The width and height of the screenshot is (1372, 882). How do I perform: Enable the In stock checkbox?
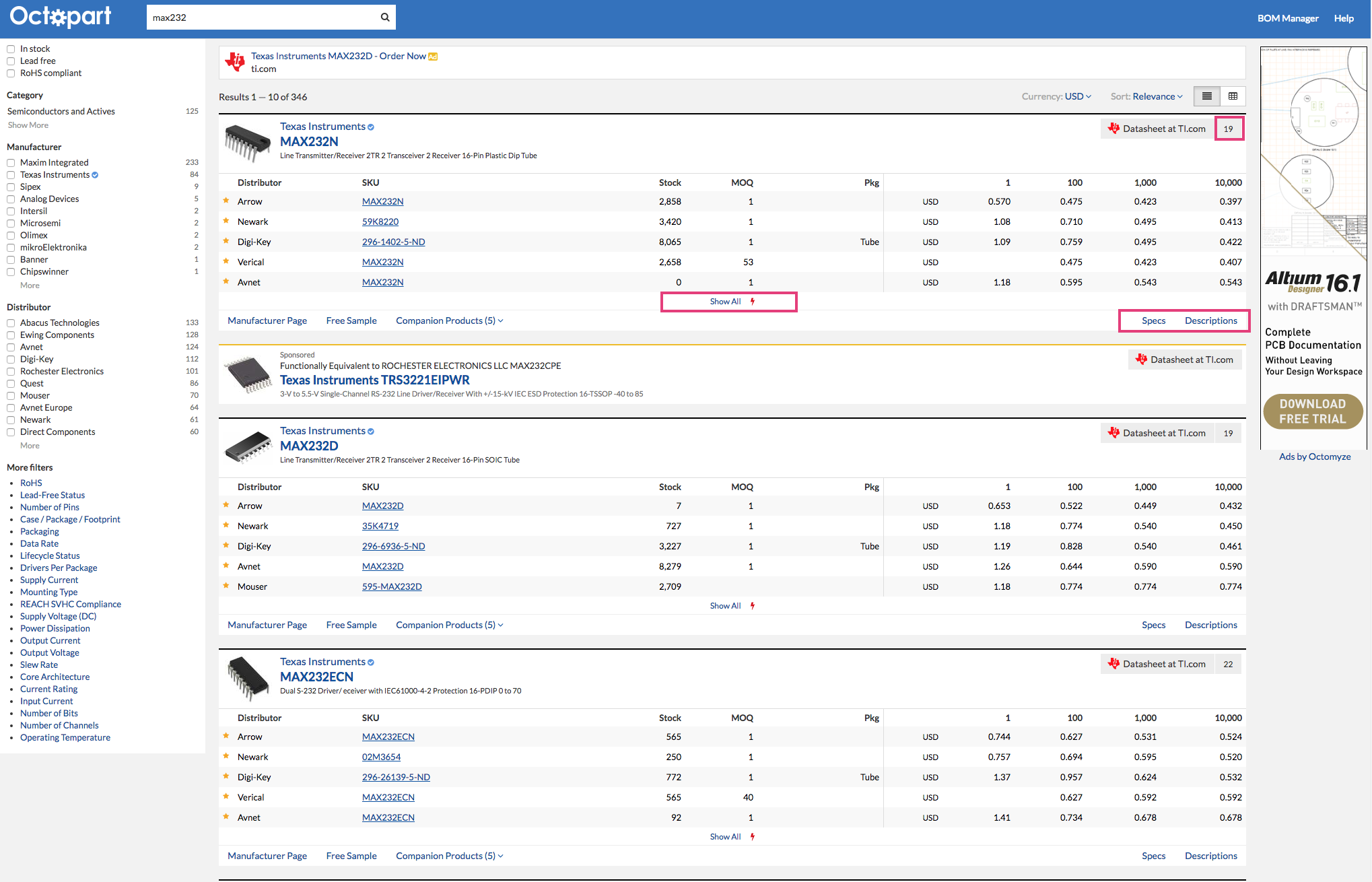point(11,49)
